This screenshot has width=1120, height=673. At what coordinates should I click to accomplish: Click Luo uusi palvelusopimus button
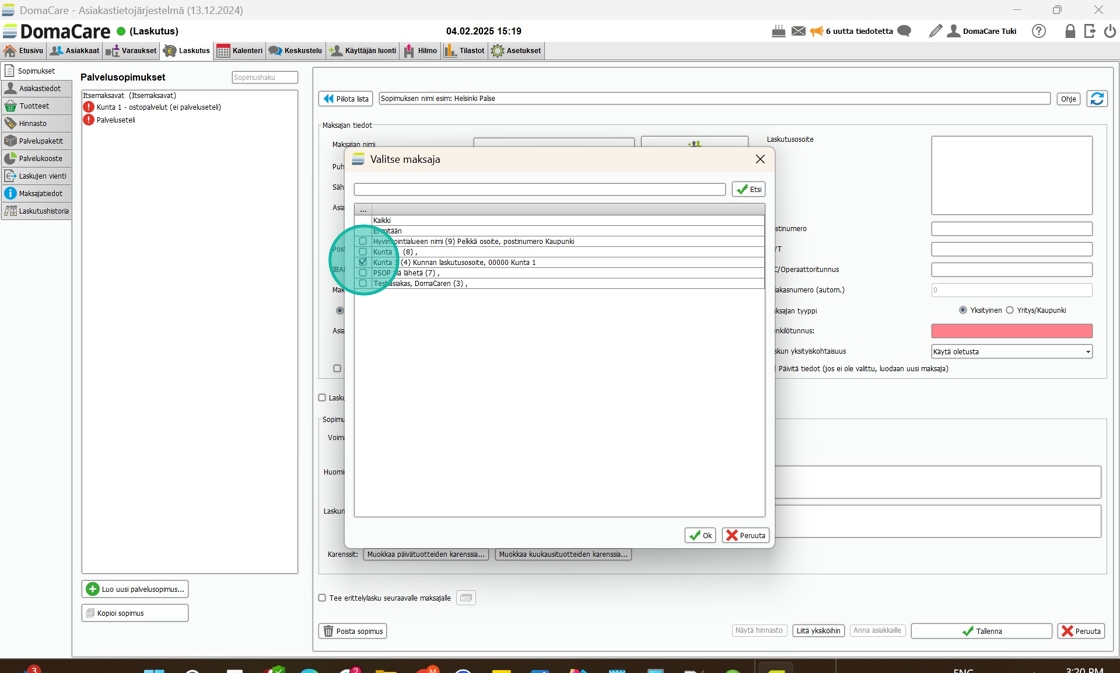136,589
